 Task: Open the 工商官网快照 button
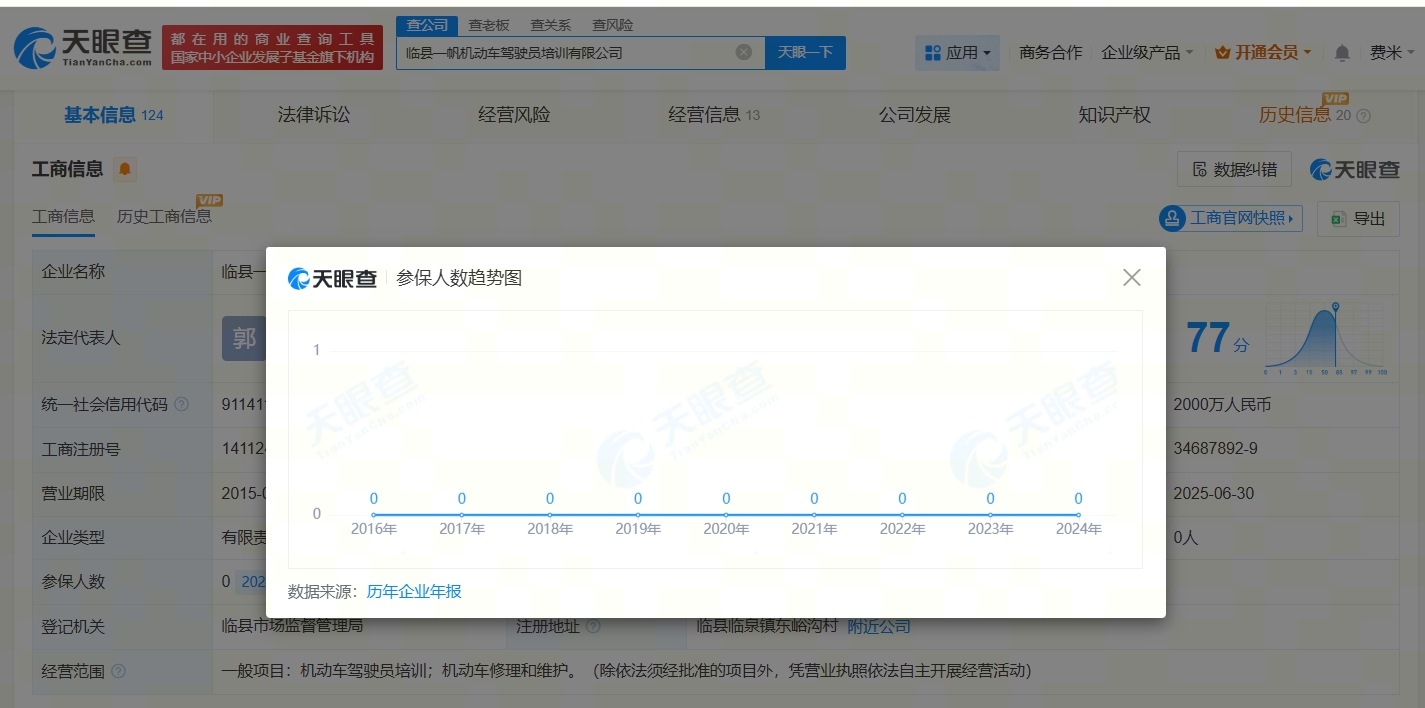(x=1231, y=218)
